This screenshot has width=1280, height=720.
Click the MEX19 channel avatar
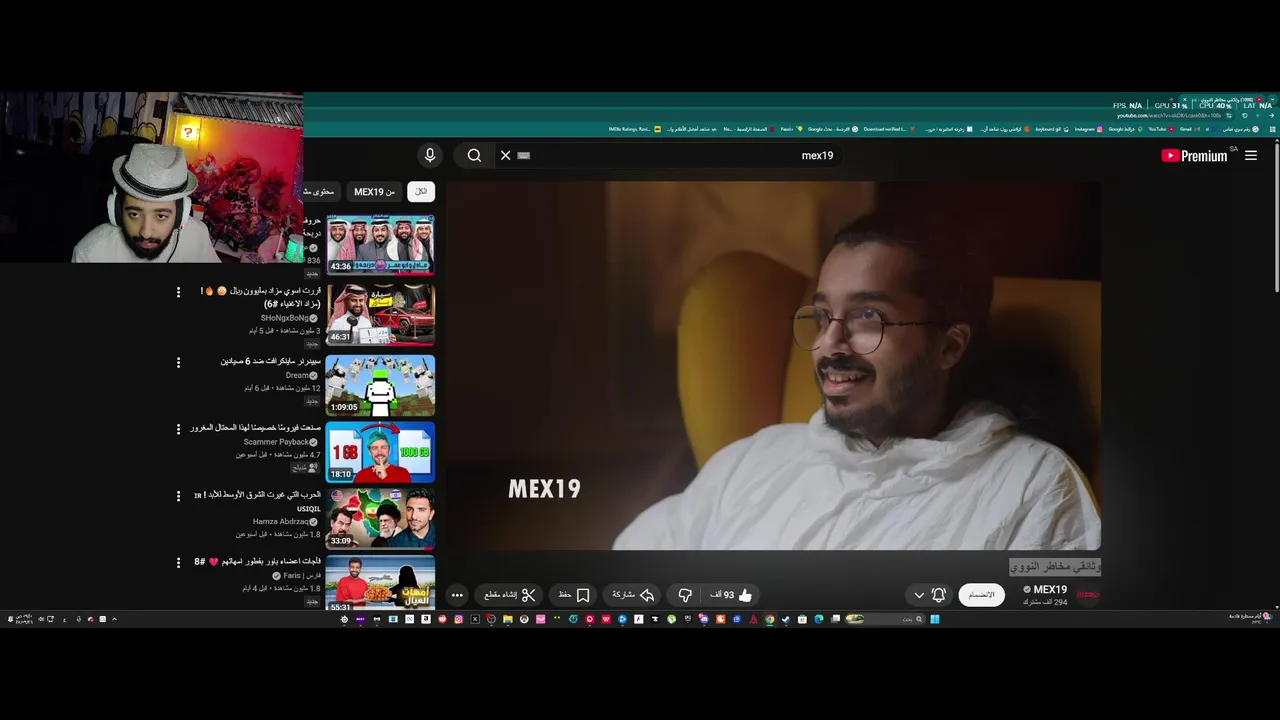(1088, 595)
